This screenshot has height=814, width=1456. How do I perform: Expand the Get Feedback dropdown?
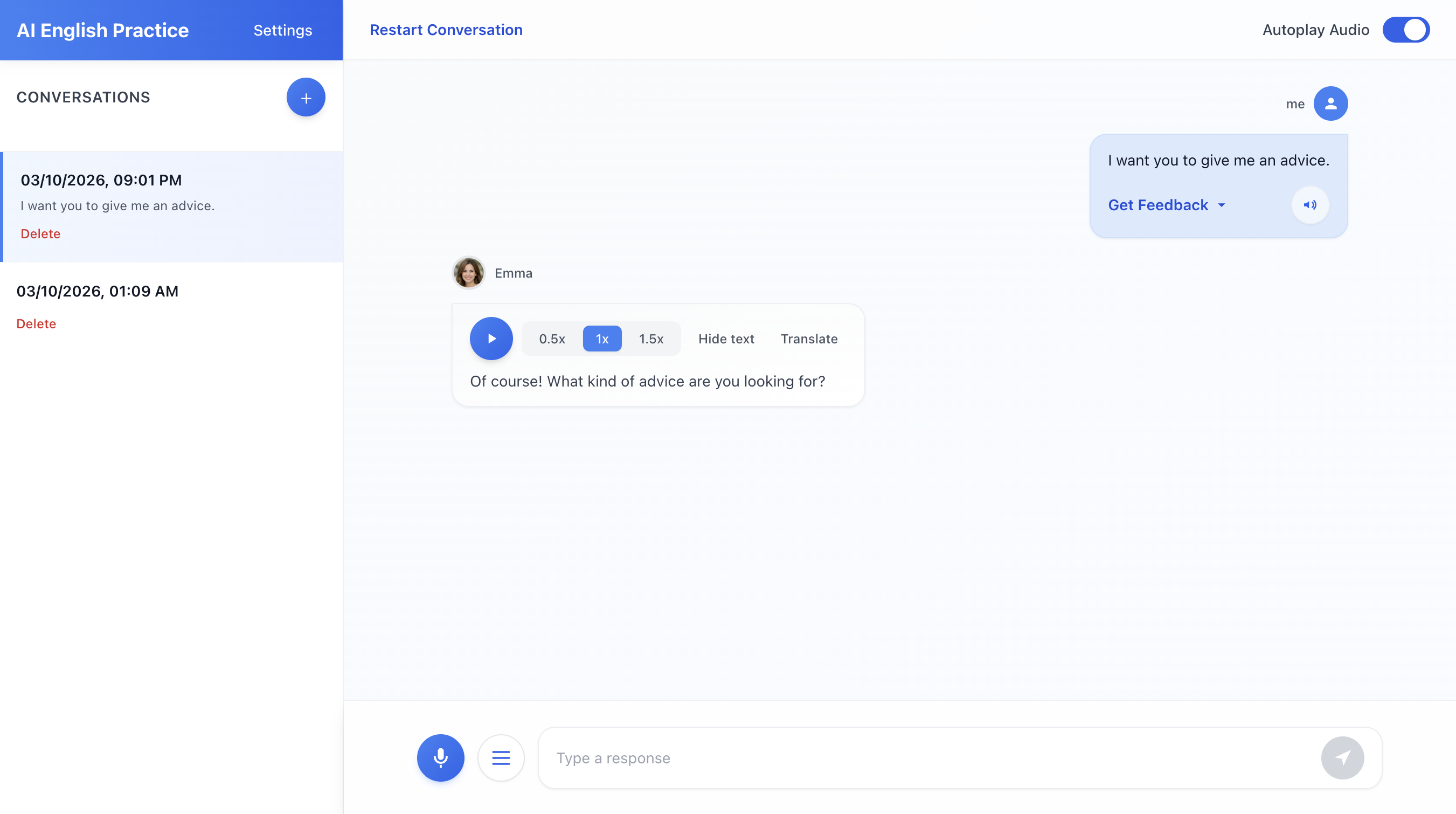click(x=1157, y=205)
